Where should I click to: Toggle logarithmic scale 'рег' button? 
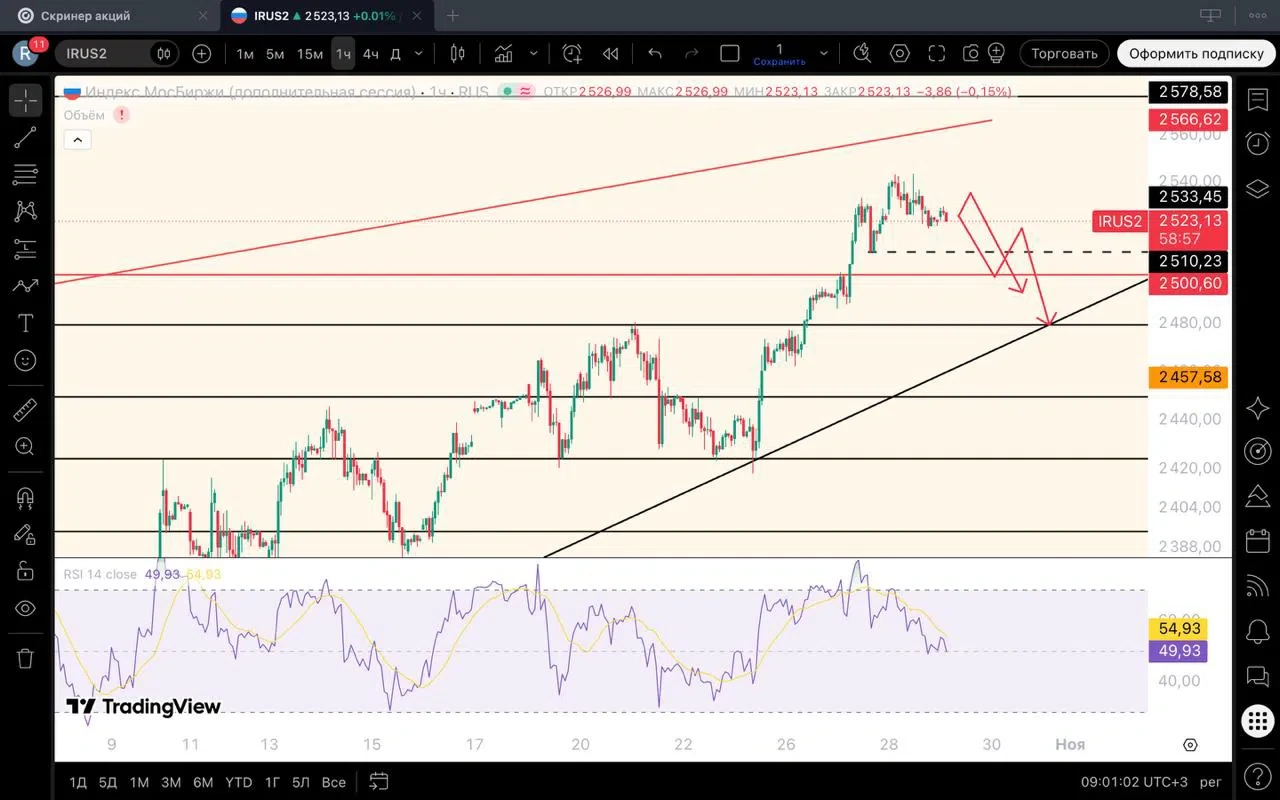click(x=1210, y=782)
